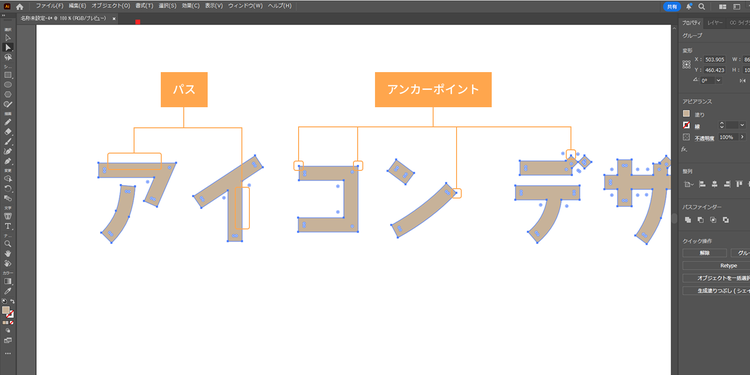Image resolution: width=750 pixels, height=375 pixels.
Task: Switch to the レイヤー tab
Action: [715, 23]
